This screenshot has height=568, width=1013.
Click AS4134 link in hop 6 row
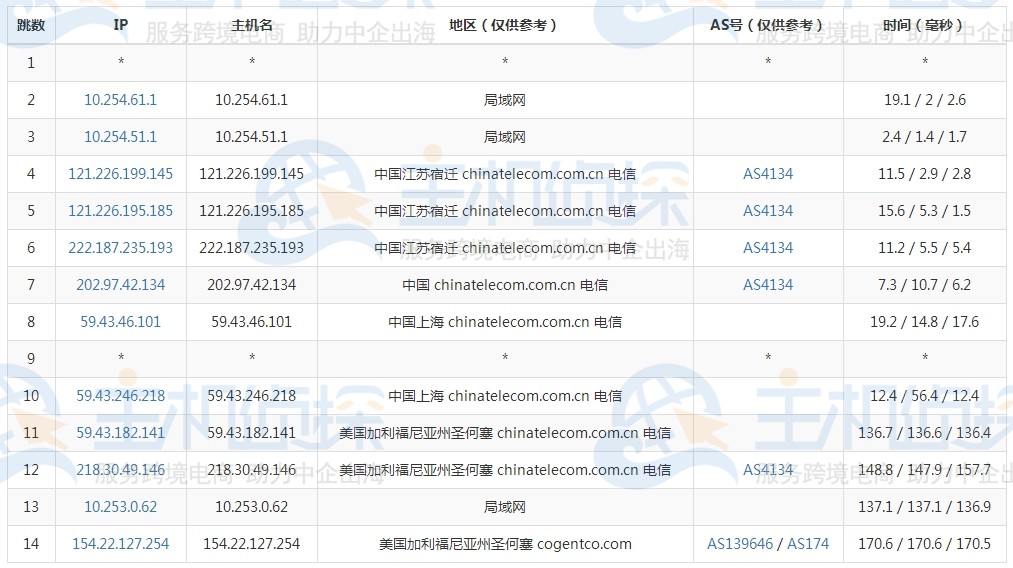pyautogui.click(x=768, y=247)
